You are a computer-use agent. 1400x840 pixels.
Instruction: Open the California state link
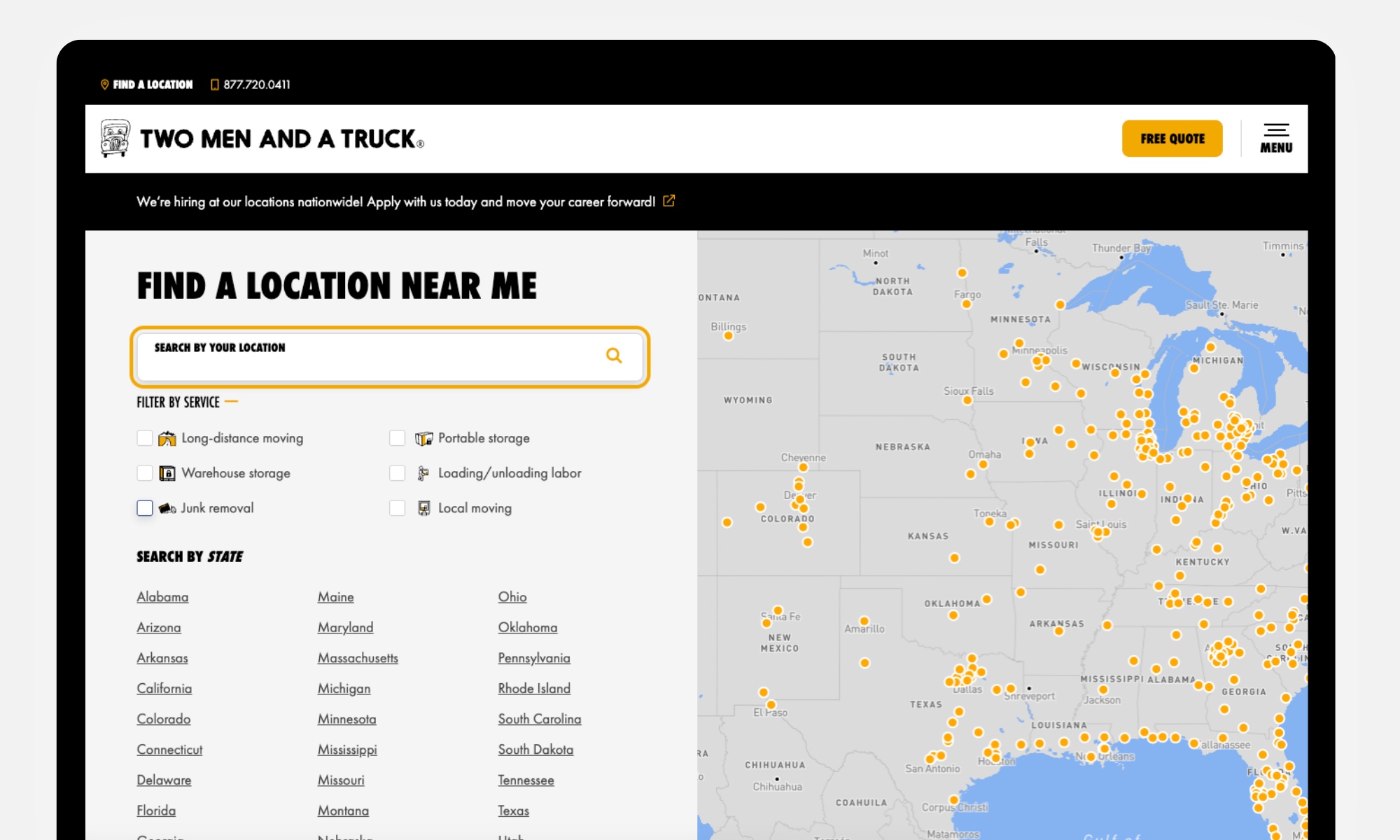(164, 689)
